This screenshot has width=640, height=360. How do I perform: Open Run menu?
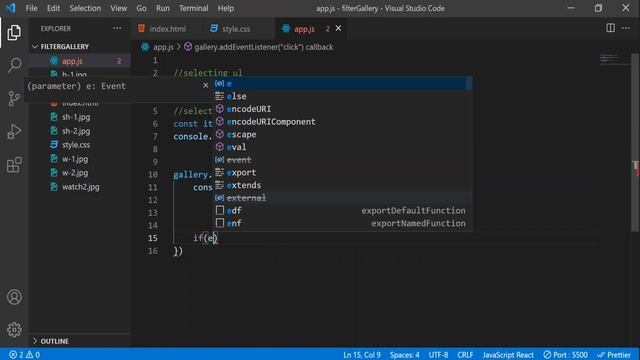tap(162, 8)
